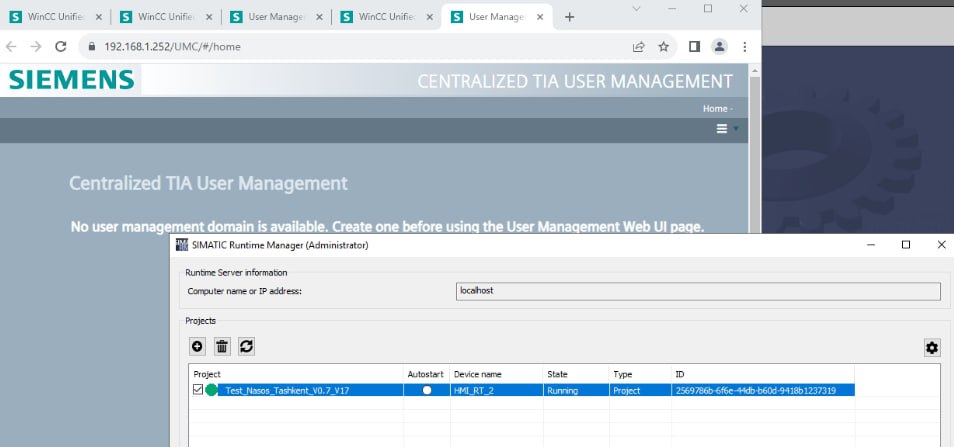
Task: Open a new browser tab
Action: [x=569, y=17]
